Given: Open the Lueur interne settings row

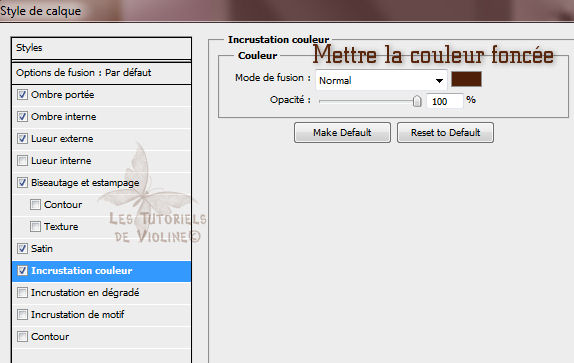Looking at the screenshot, I should pyautogui.click(x=101, y=161).
